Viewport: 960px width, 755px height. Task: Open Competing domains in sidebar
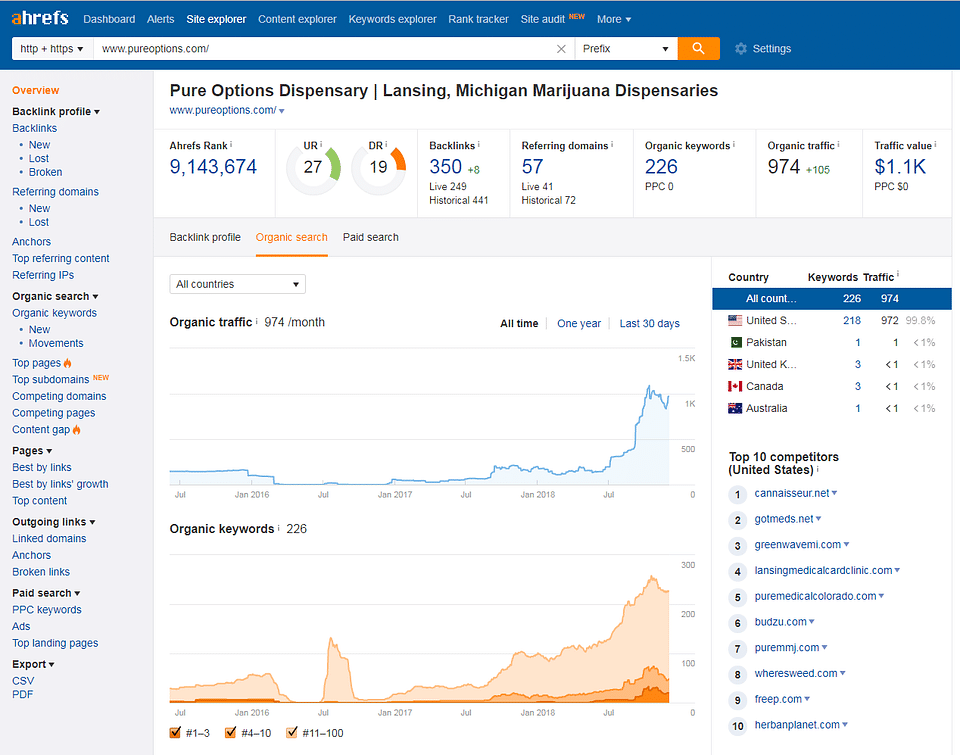click(59, 396)
